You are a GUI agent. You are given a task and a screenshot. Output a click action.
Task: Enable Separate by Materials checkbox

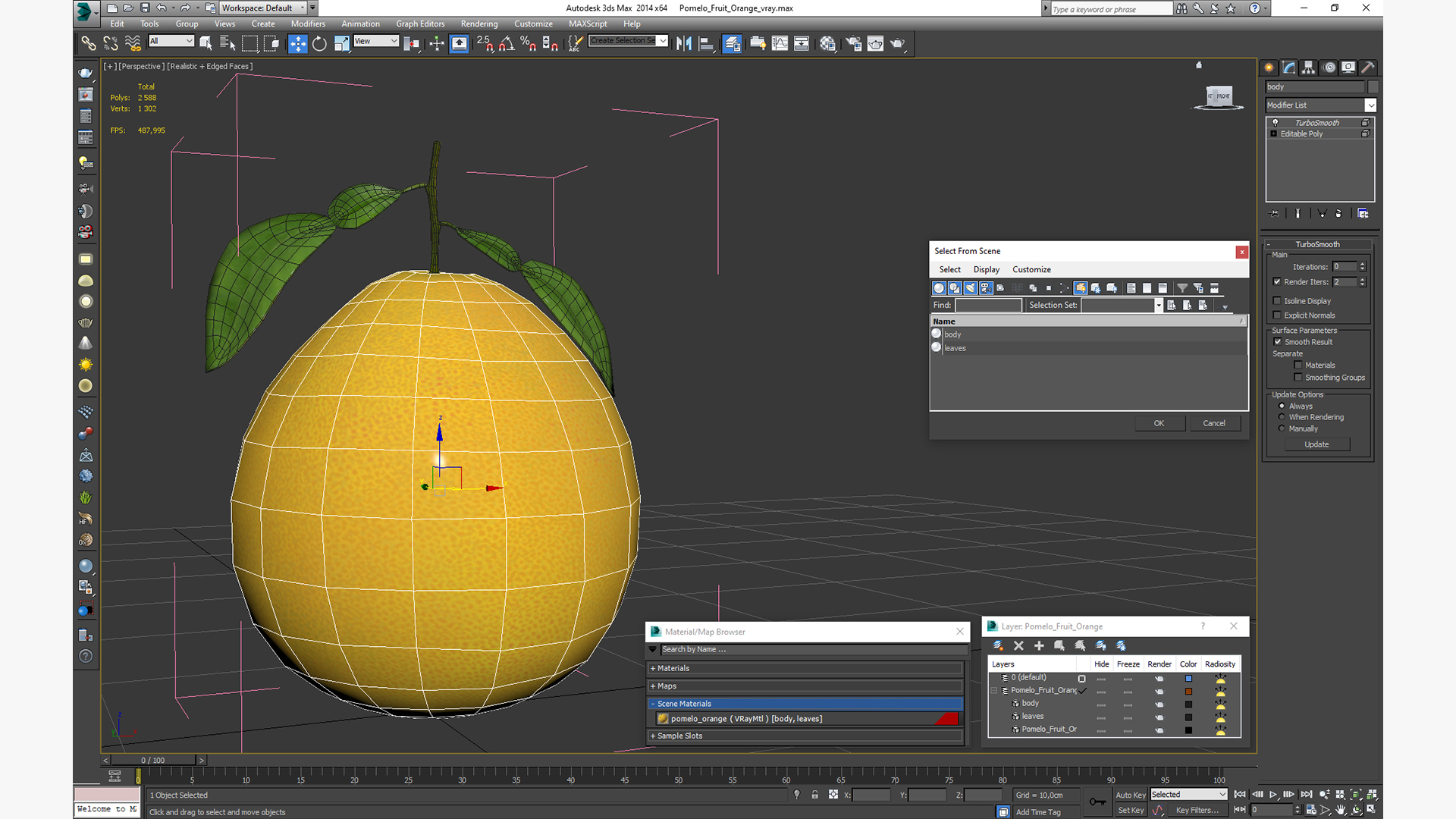(x=1298, y=366)
